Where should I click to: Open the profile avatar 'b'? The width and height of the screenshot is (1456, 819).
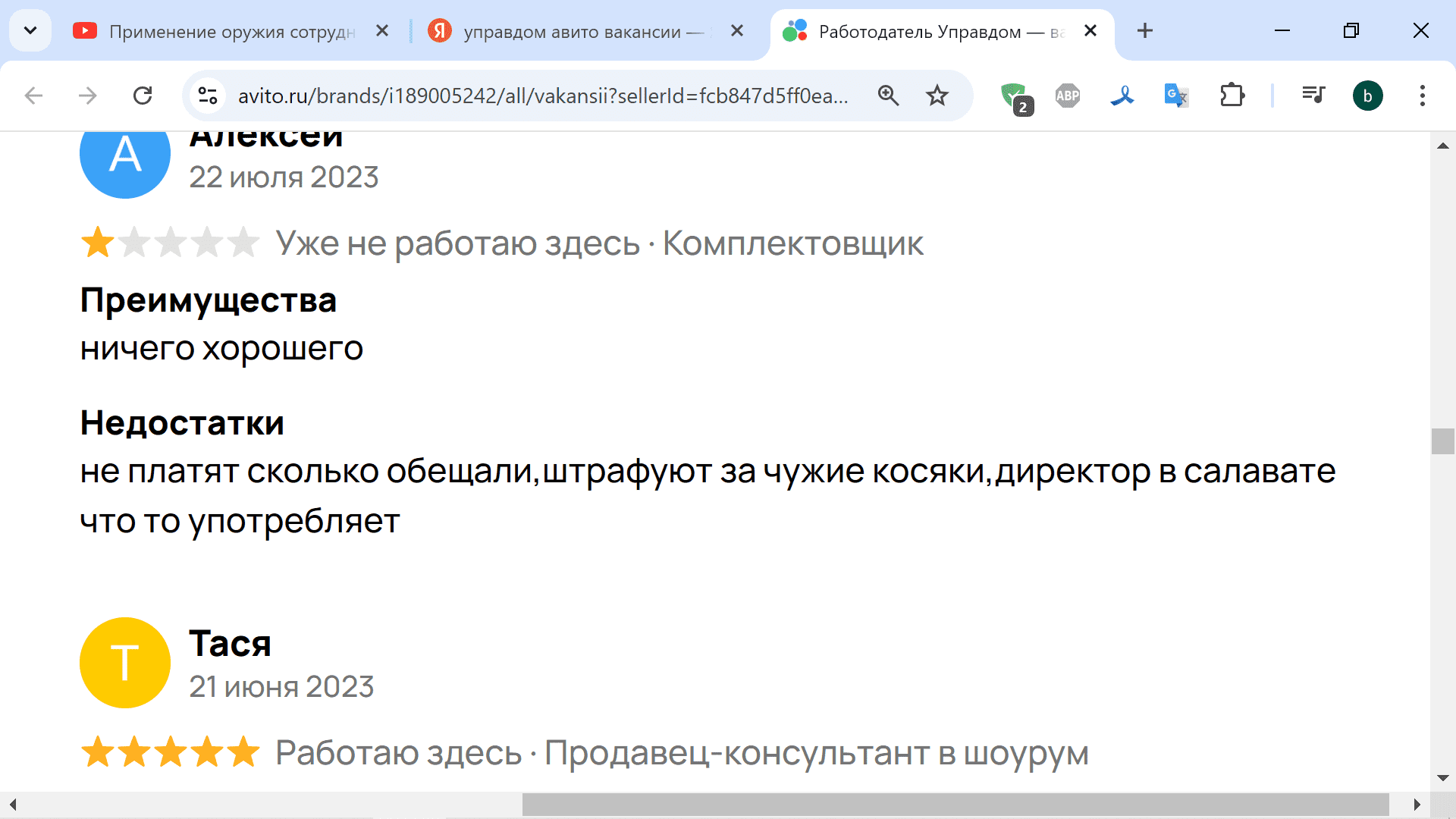[1367, 96]
